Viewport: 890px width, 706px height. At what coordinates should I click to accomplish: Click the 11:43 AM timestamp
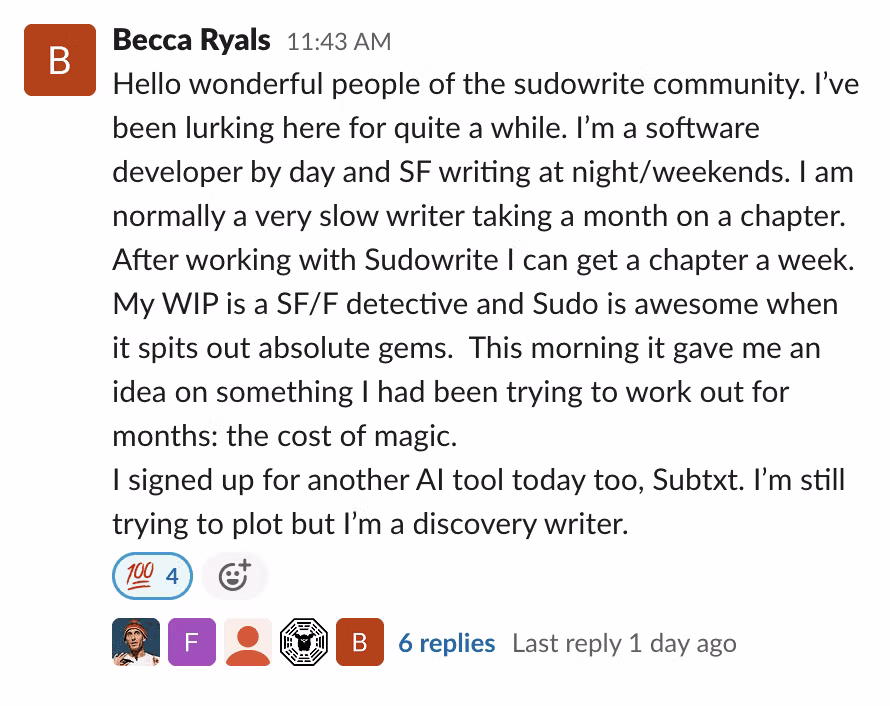(x=338, y=42)
